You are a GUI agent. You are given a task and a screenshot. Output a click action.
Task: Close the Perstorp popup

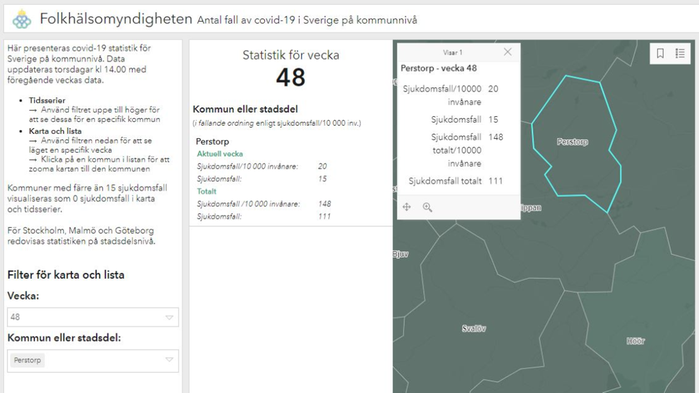(x=507, y=52)
